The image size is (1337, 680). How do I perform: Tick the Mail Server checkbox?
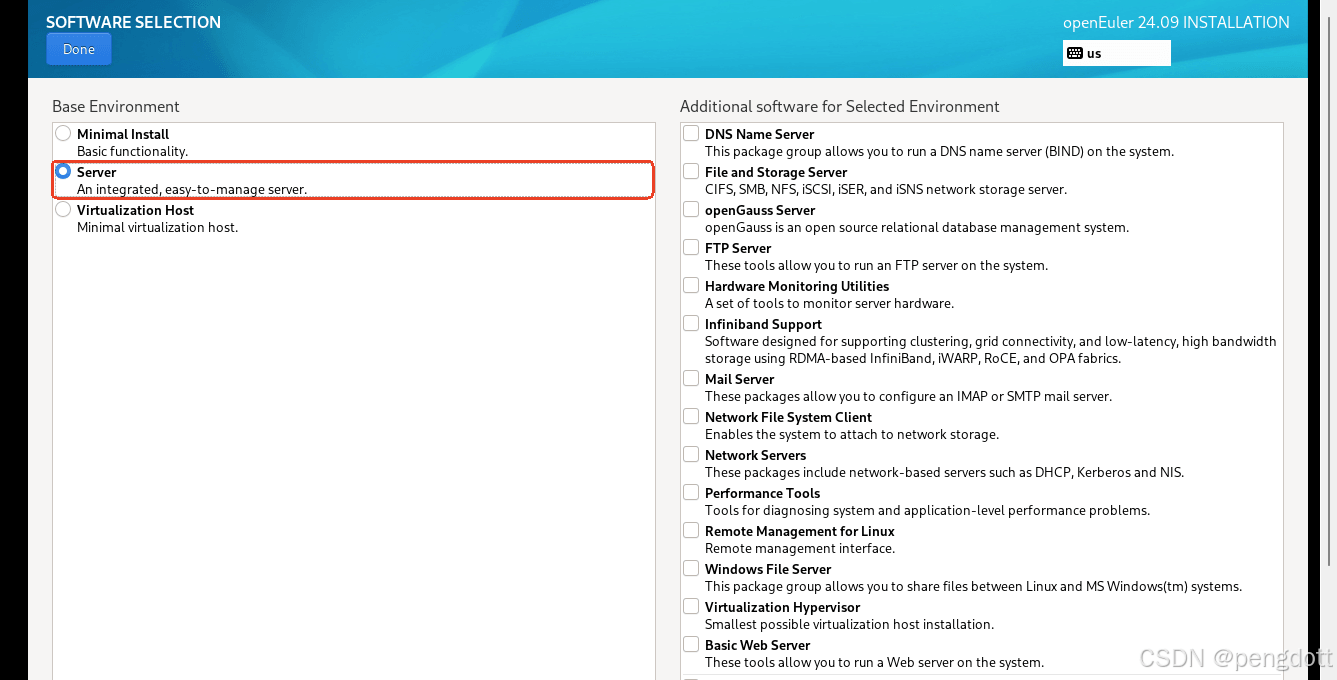pos(691,378)
